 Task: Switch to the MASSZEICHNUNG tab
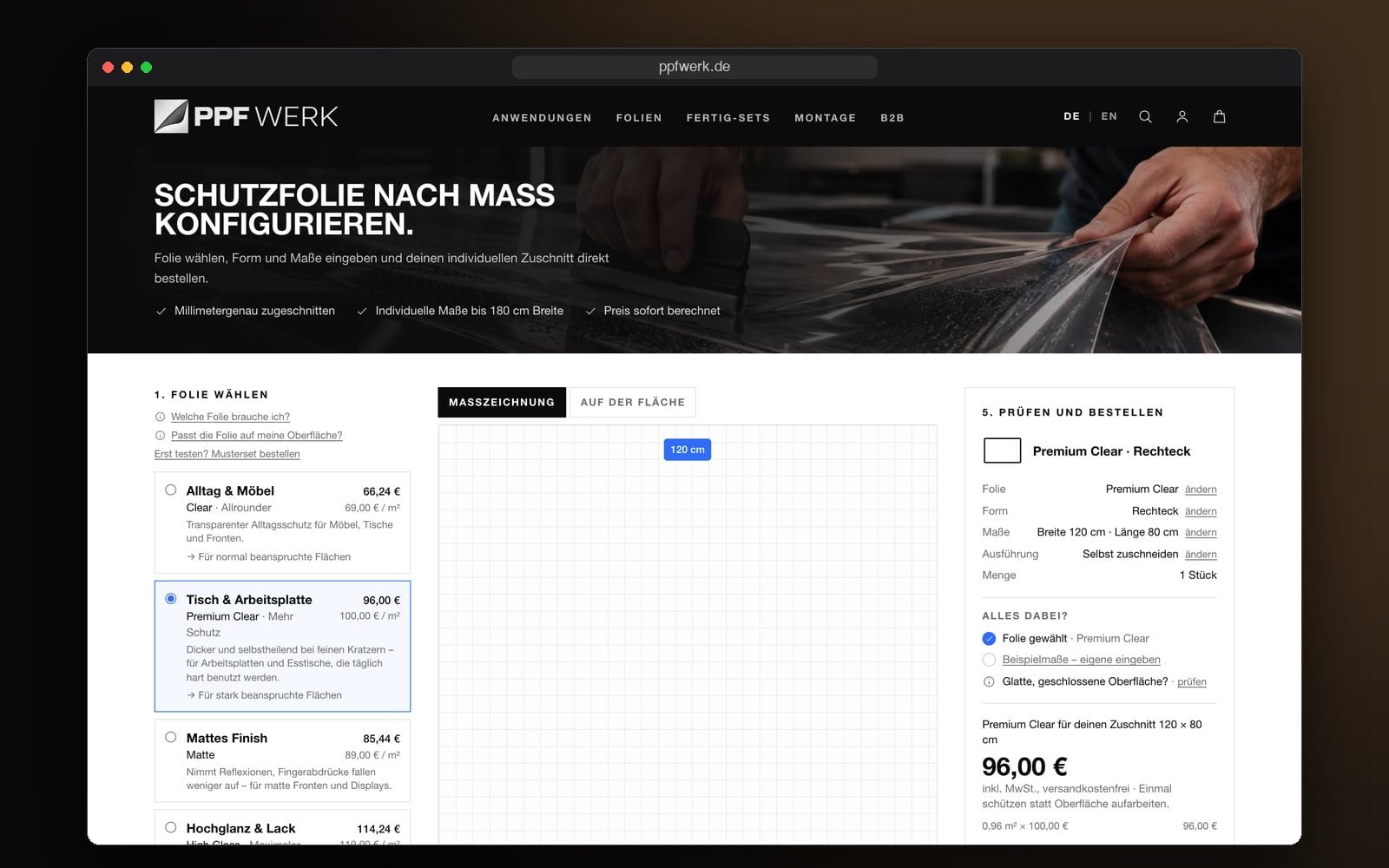(502, 403)
